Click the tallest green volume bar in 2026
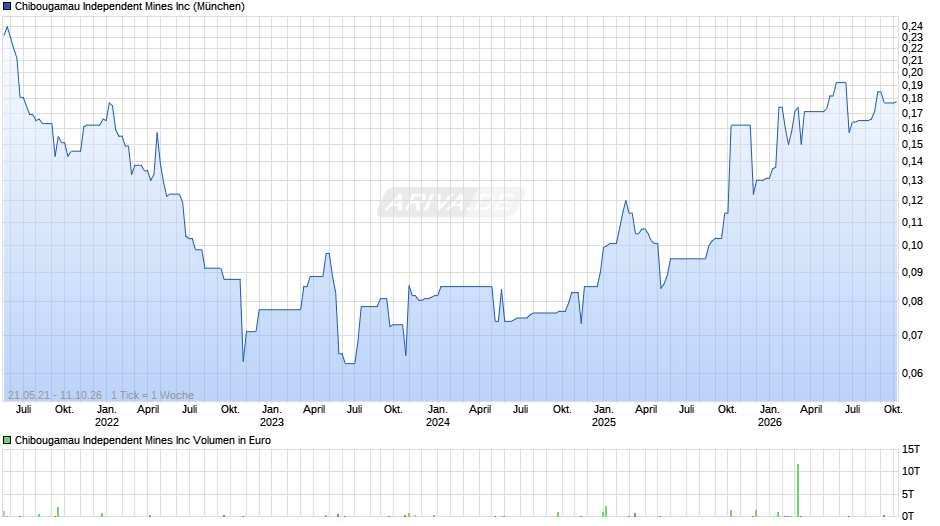The width and height of the screenshot is (940, 526). click(x=798, y=490)
